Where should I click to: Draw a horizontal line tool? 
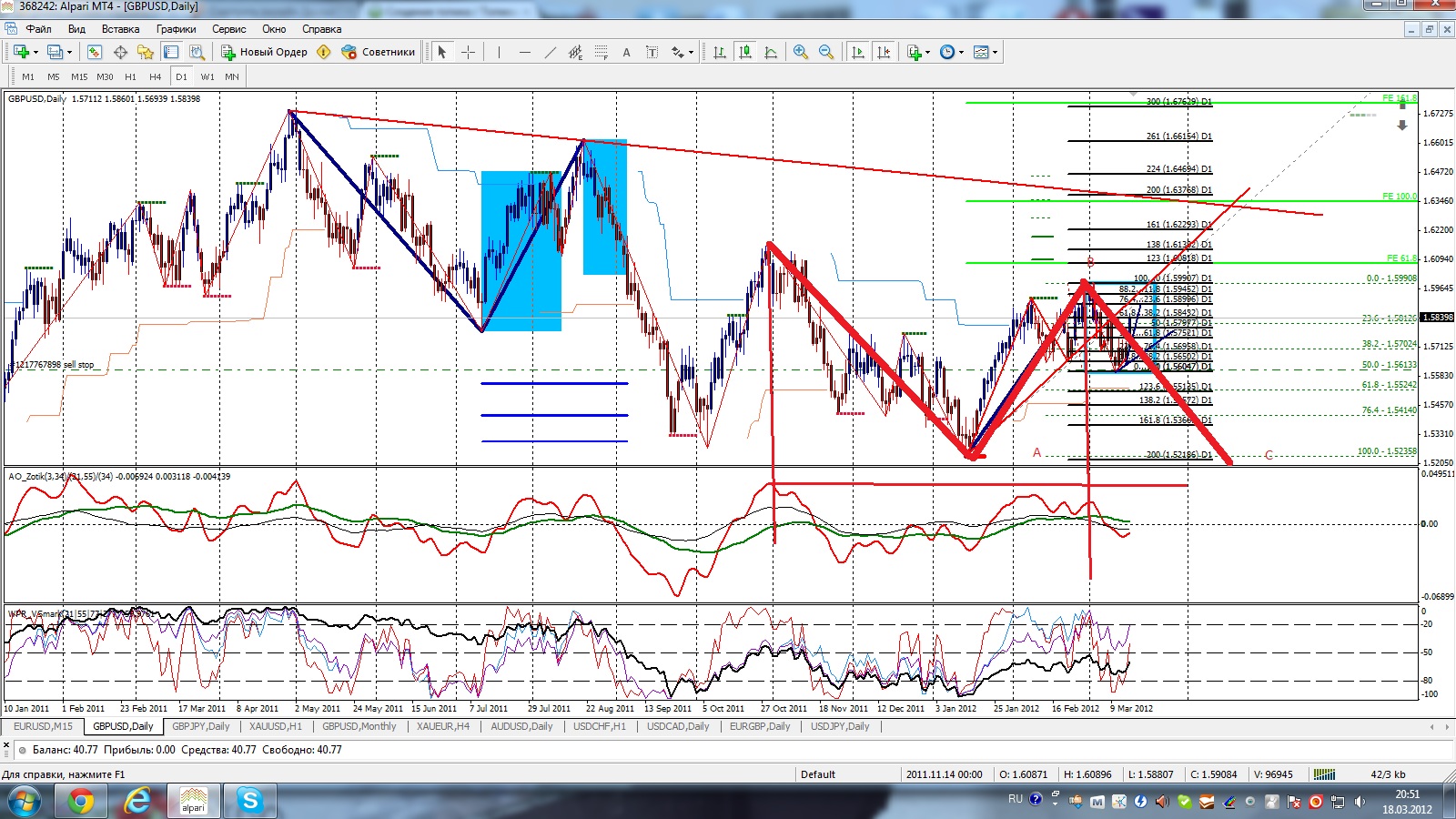524,53
